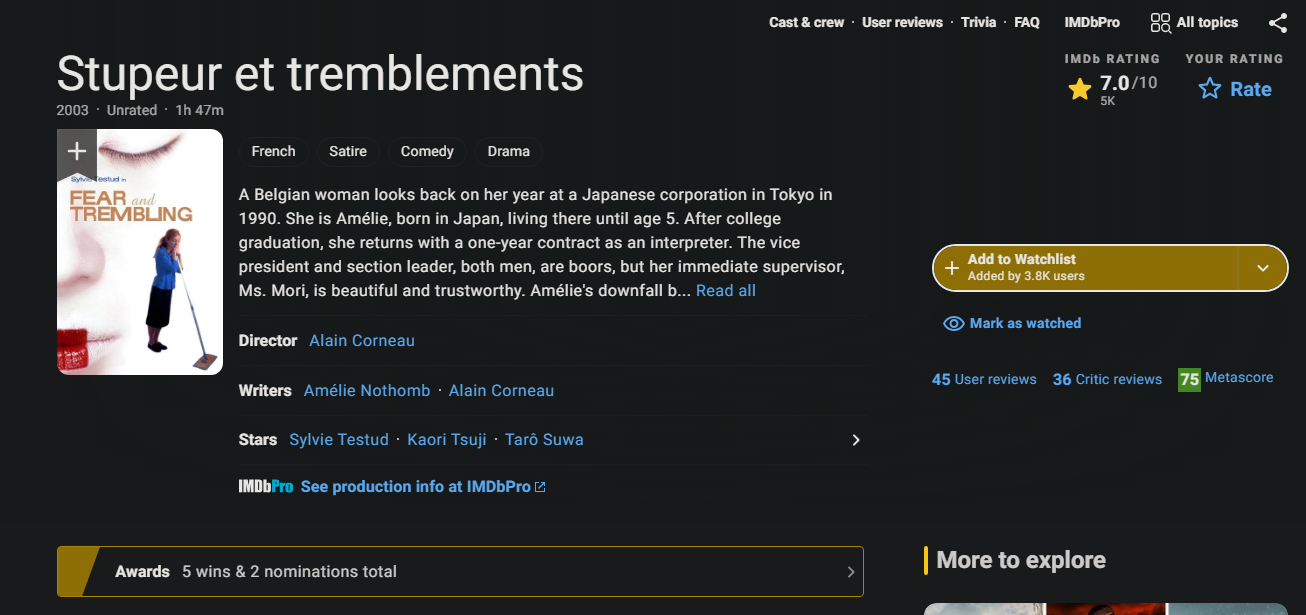View 36 Critic reviews

click(1107, 380)
